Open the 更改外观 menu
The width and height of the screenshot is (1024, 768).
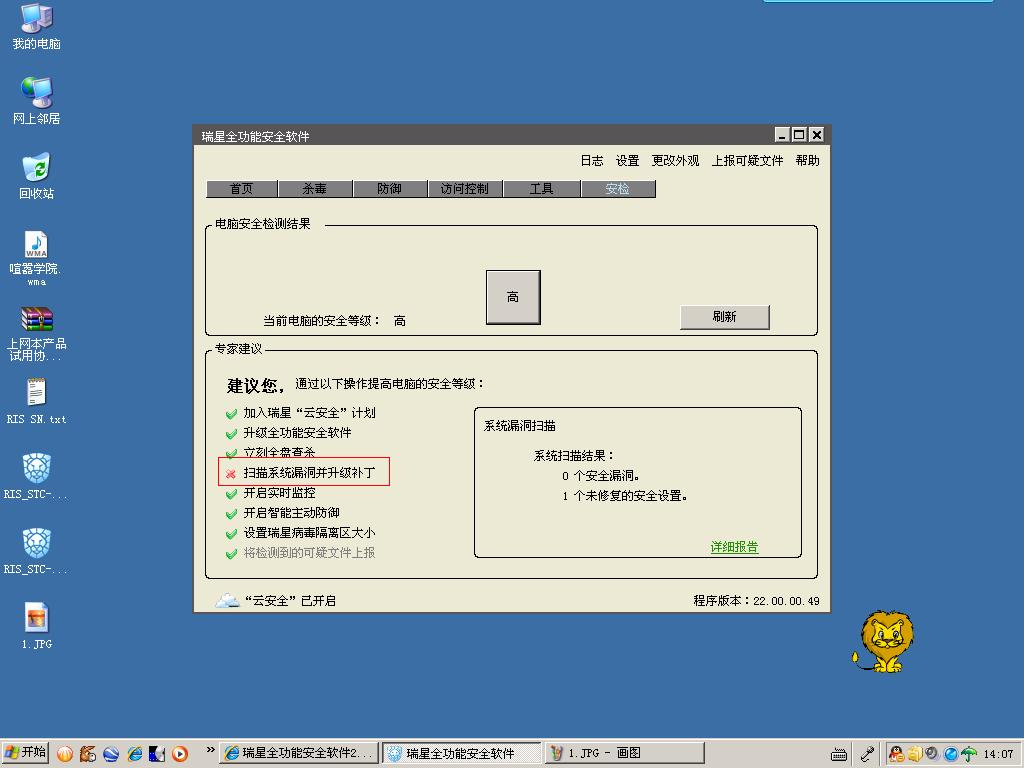click(x=675, y=161)
